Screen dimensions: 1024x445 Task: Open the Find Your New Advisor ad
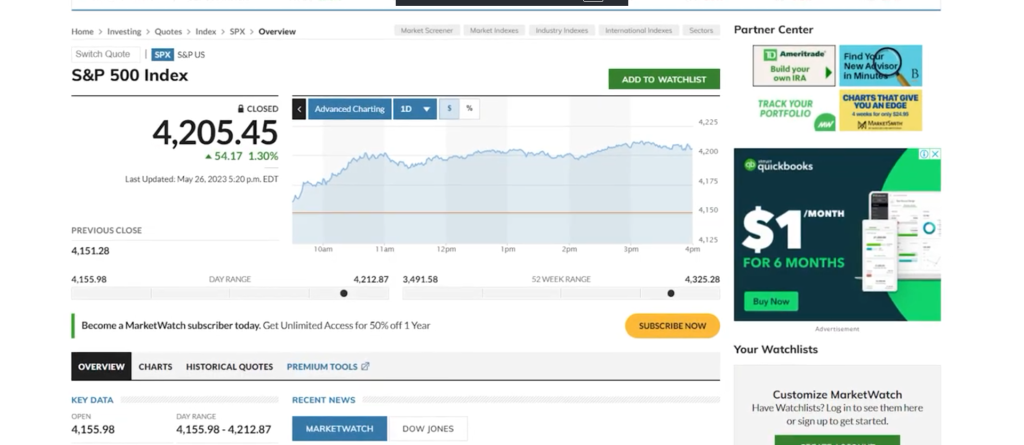click(x=880, y=65)
